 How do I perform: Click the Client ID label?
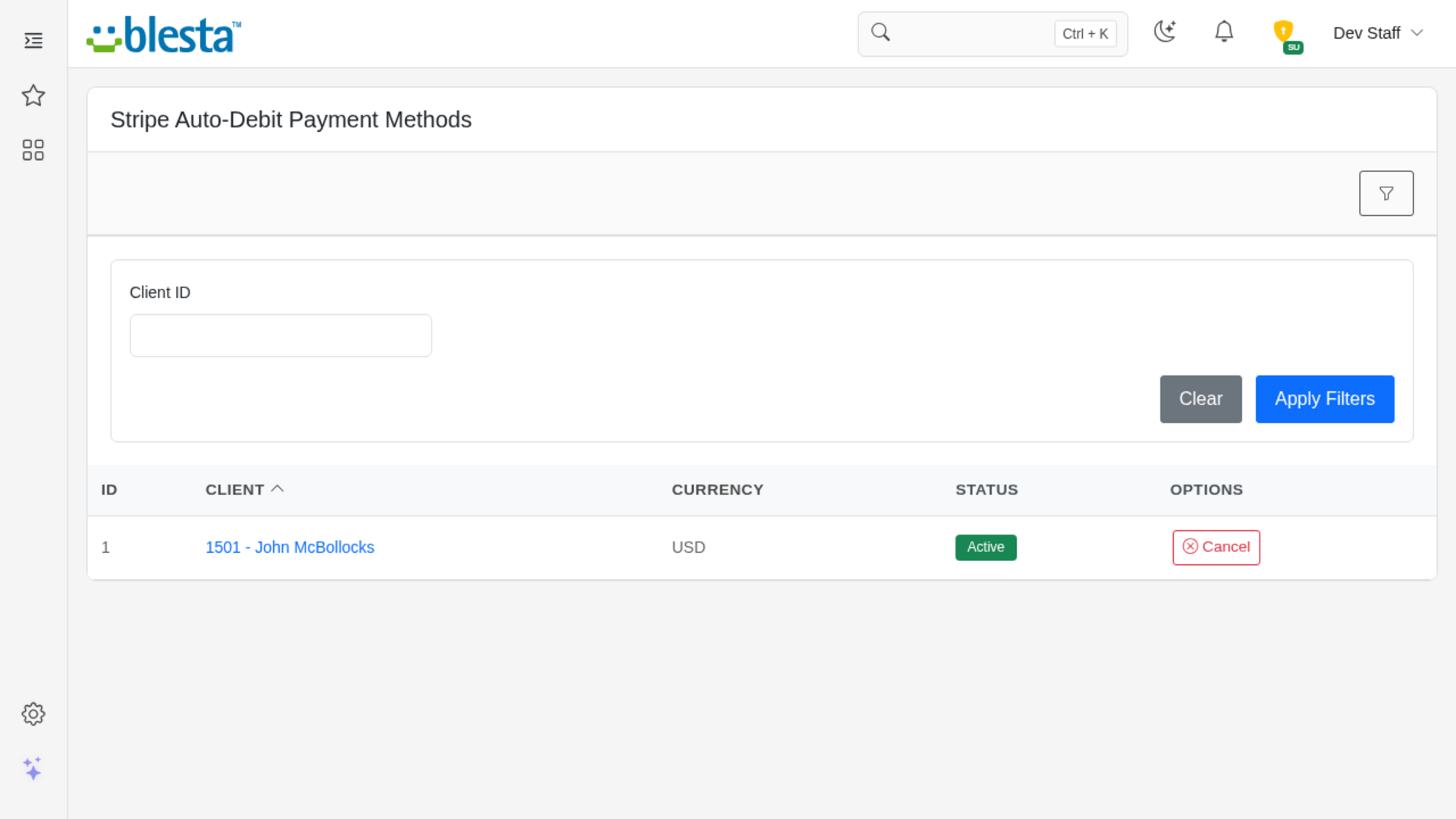(x=160, y=293)
